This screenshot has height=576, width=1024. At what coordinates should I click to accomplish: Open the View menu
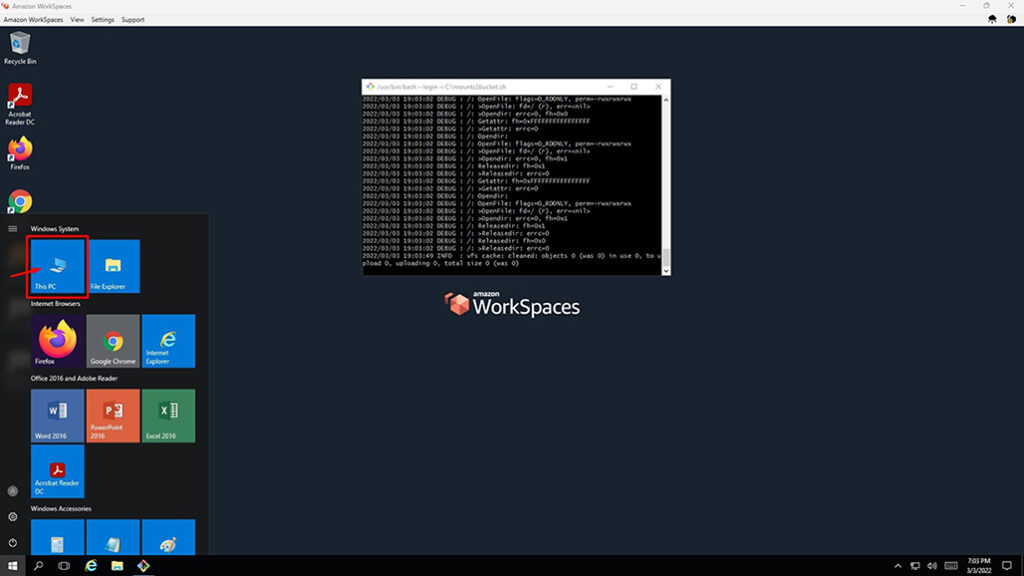tap(77, 20)
